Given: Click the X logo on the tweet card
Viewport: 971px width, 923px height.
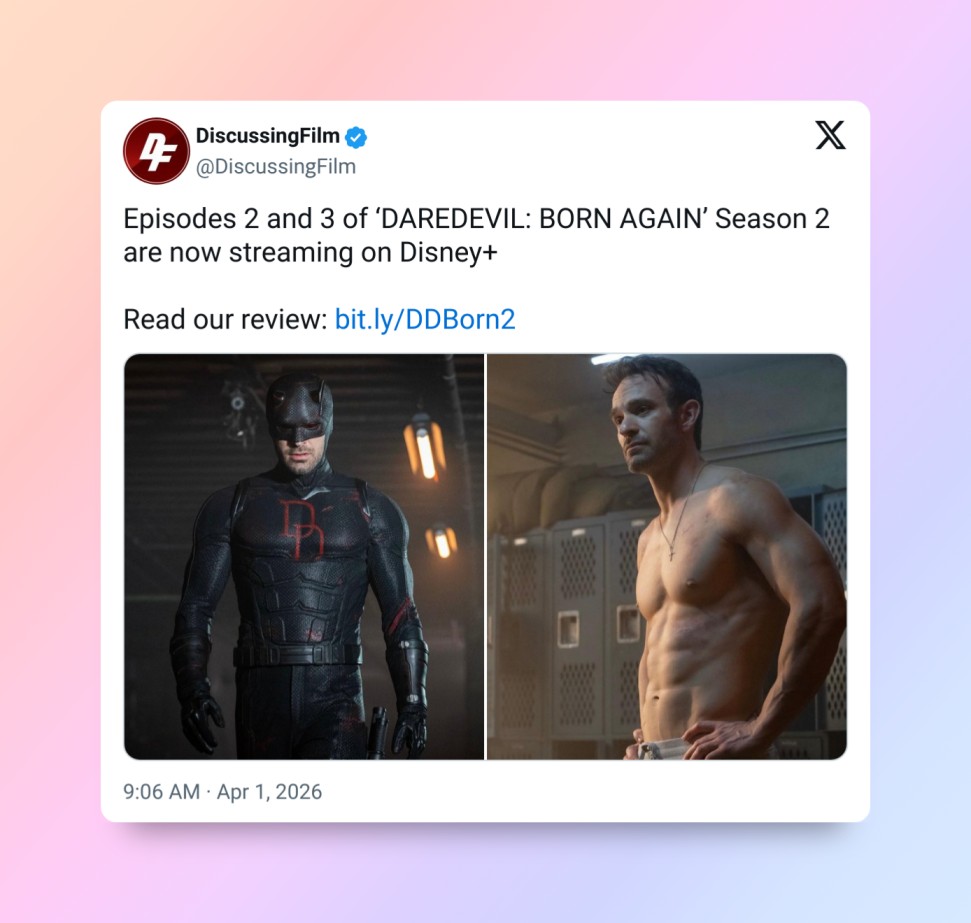Looking at the screenshot, I should [x=830, y=135].
